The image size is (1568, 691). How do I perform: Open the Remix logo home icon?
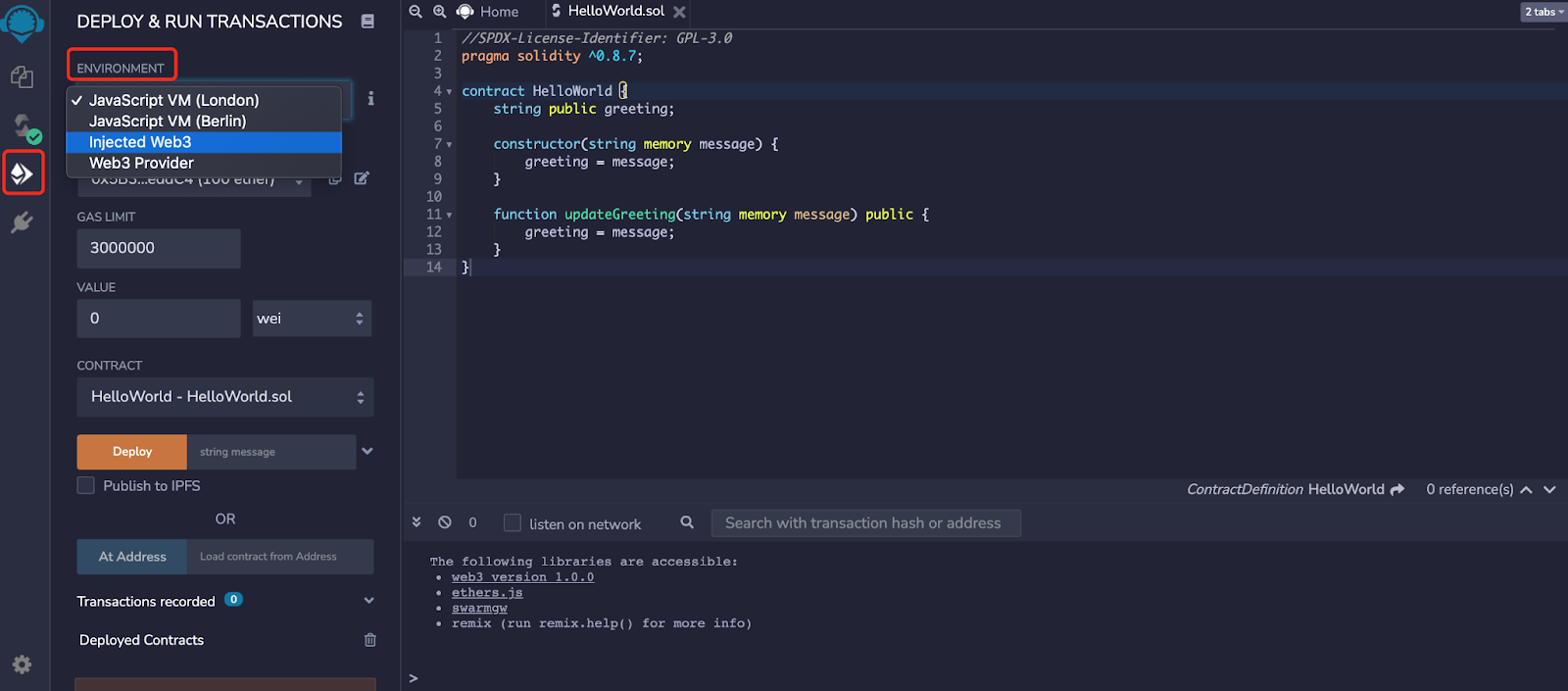coord(22,22)
